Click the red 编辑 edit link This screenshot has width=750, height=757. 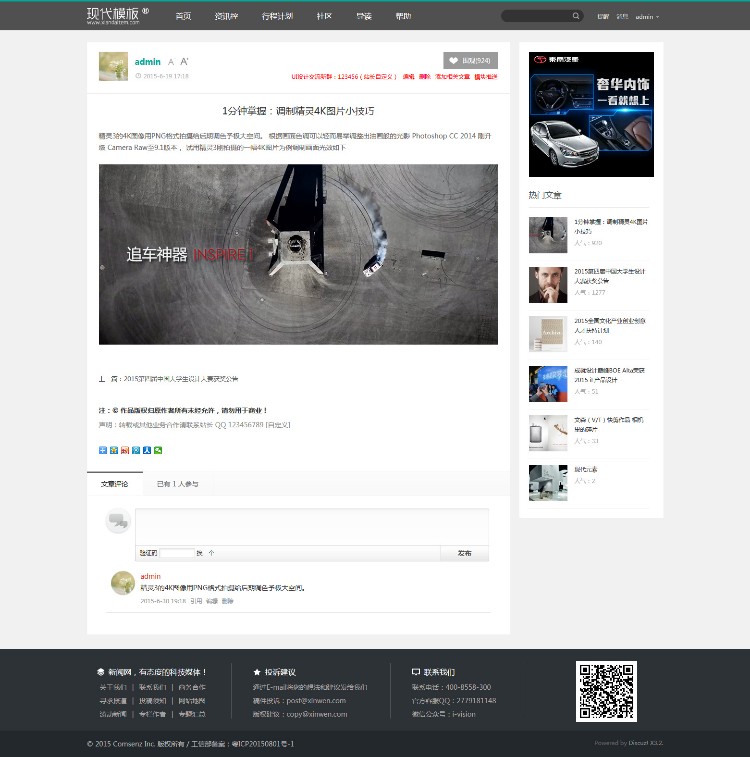tap(408, 77)
